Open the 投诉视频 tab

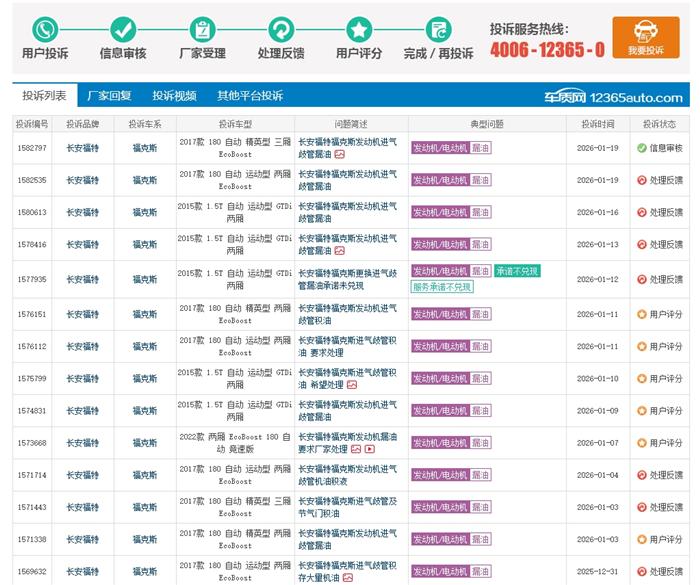pyautogui.click(x=174, y=96)
